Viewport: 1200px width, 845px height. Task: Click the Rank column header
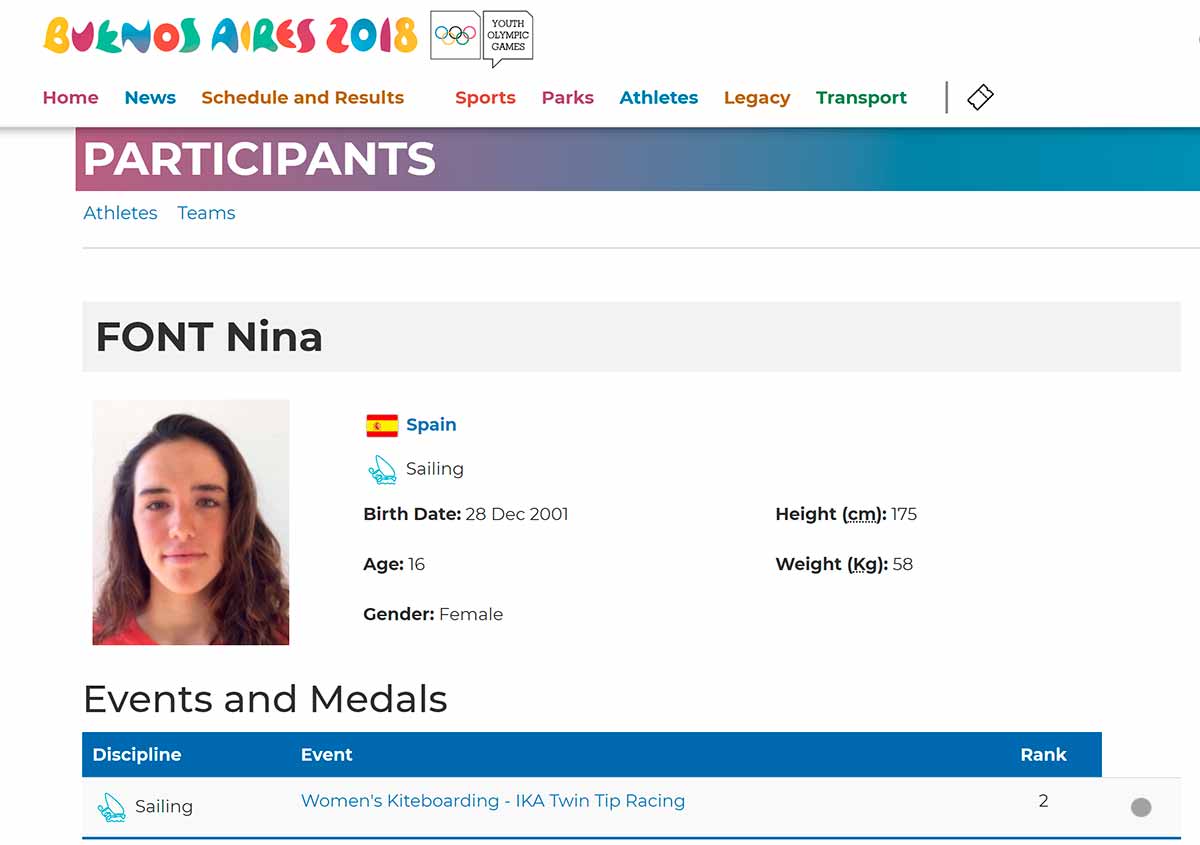1044,755
